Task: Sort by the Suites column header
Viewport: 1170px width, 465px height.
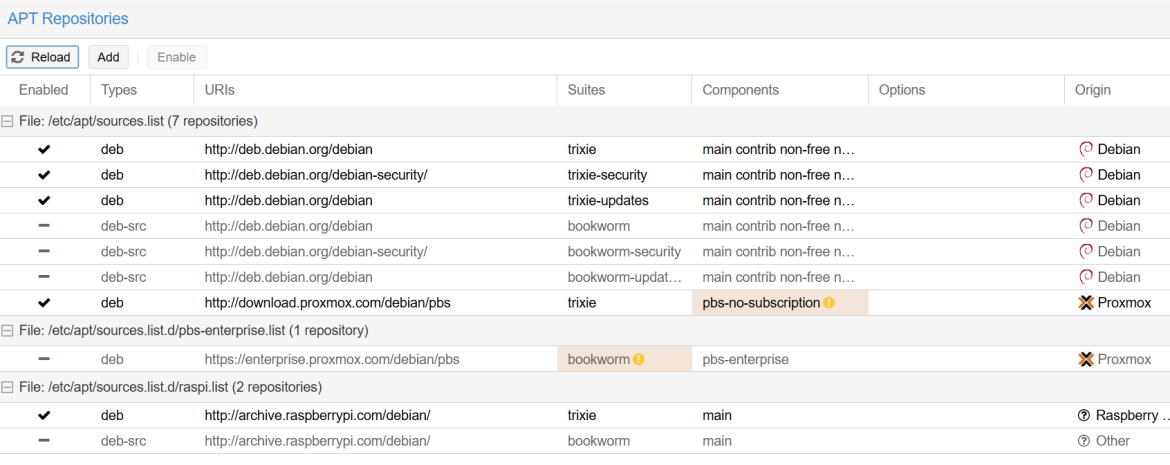Action: point(586,90)
